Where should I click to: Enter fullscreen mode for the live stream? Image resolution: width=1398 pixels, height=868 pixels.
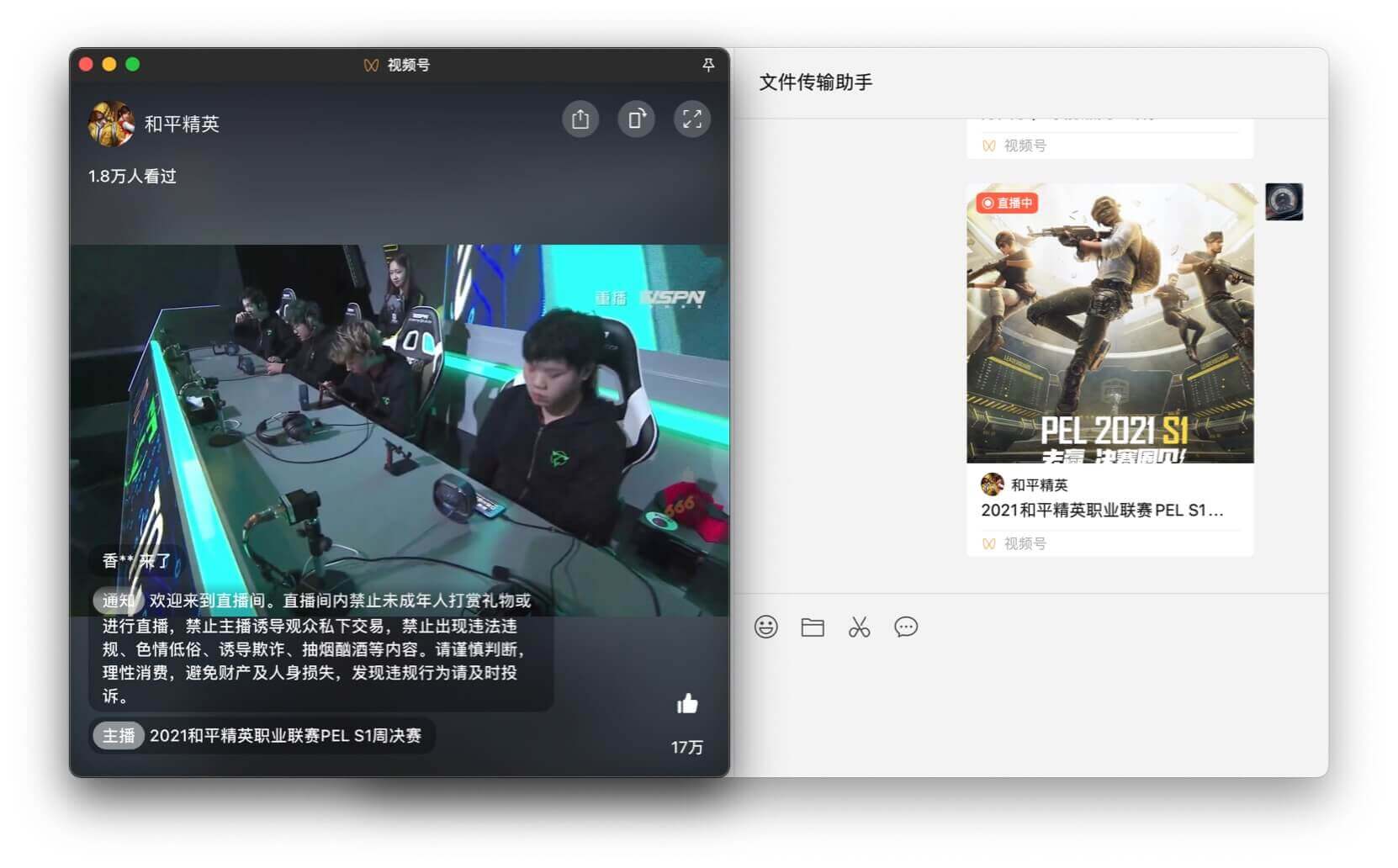pyautogui.click(x=691, y=119)
